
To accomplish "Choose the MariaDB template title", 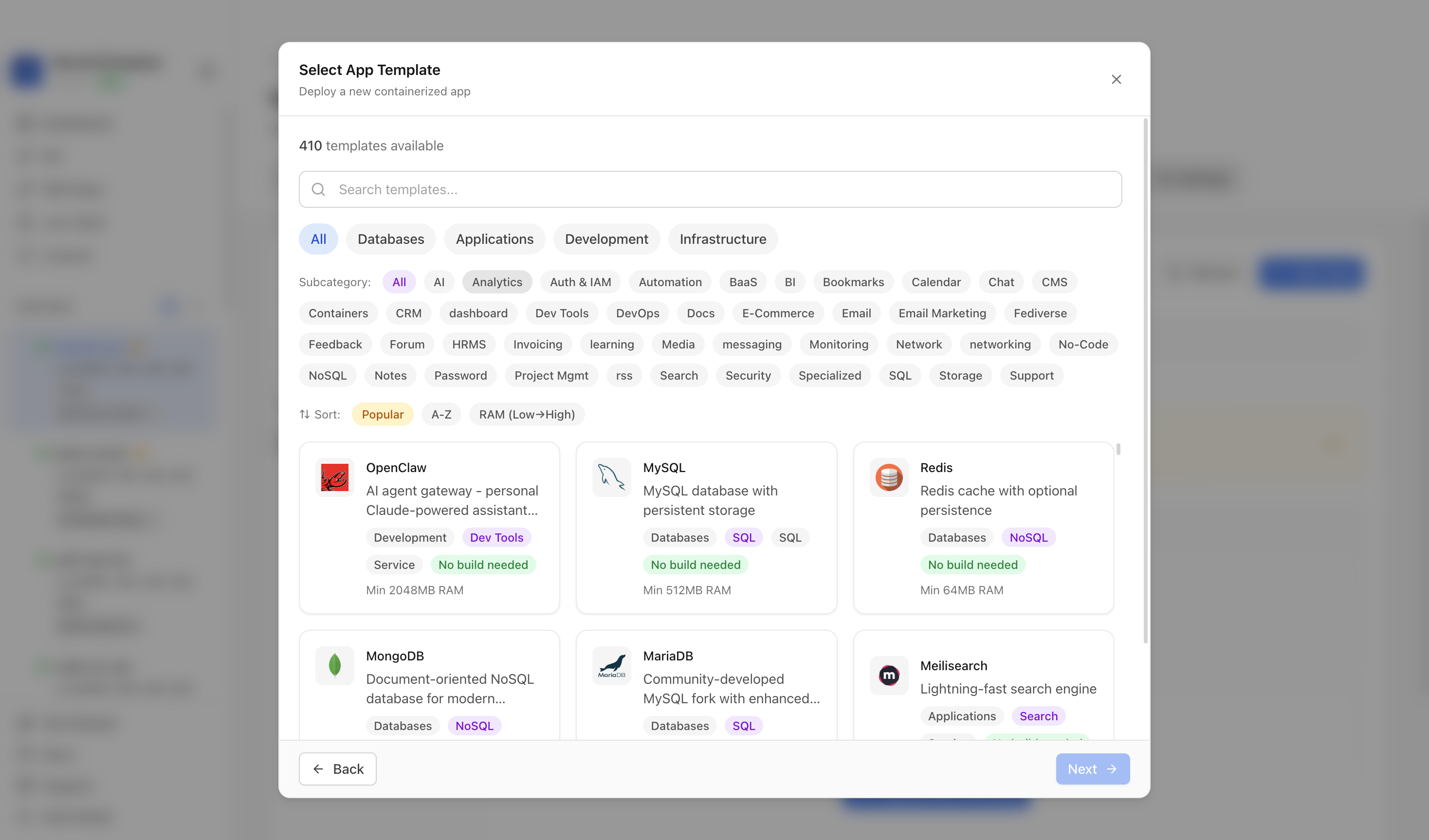I will (668, 656).
